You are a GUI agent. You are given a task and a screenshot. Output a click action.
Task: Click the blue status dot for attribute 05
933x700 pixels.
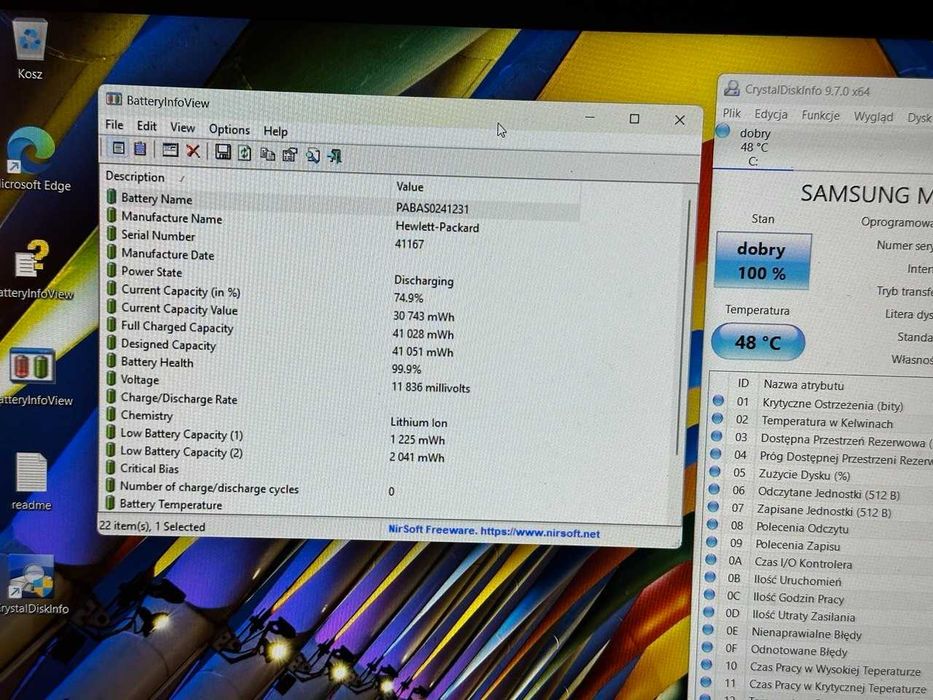(x=715, y=471)
